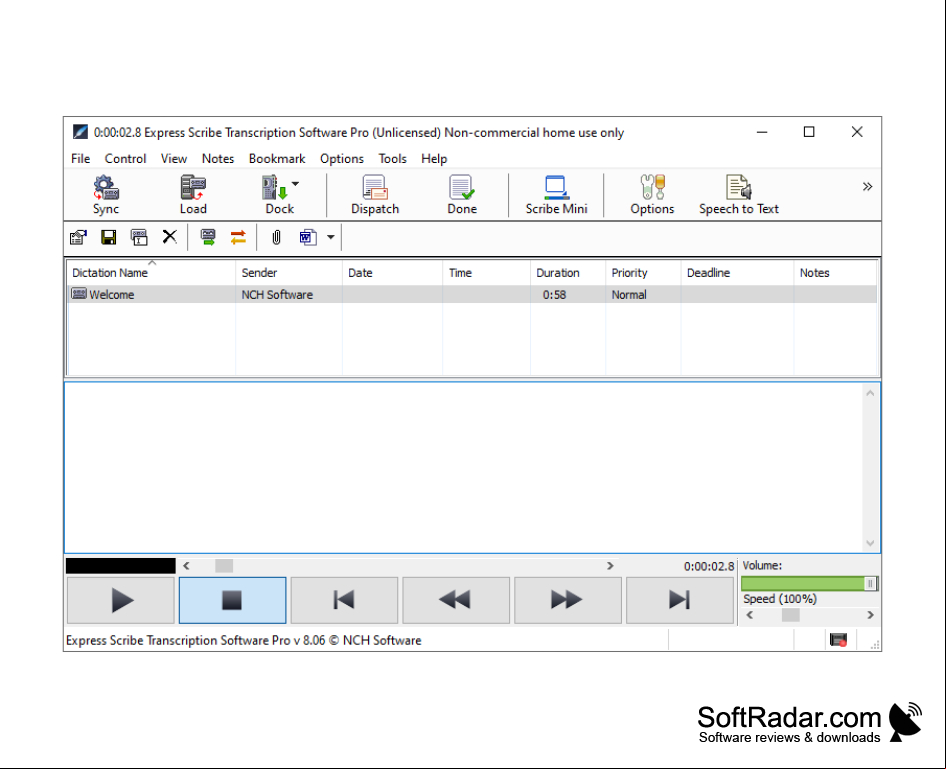Click the Load toolbar icon
Screen dimensions: 946x769
point(193,195)
